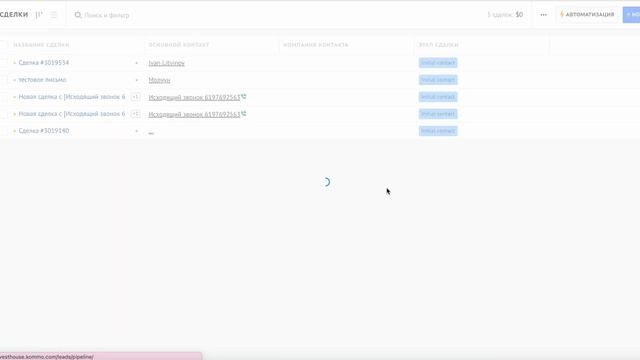The width and height of the screenshot is (640, 360).
Task: Open deal Сделка #3019534
Action: [44, 62]
